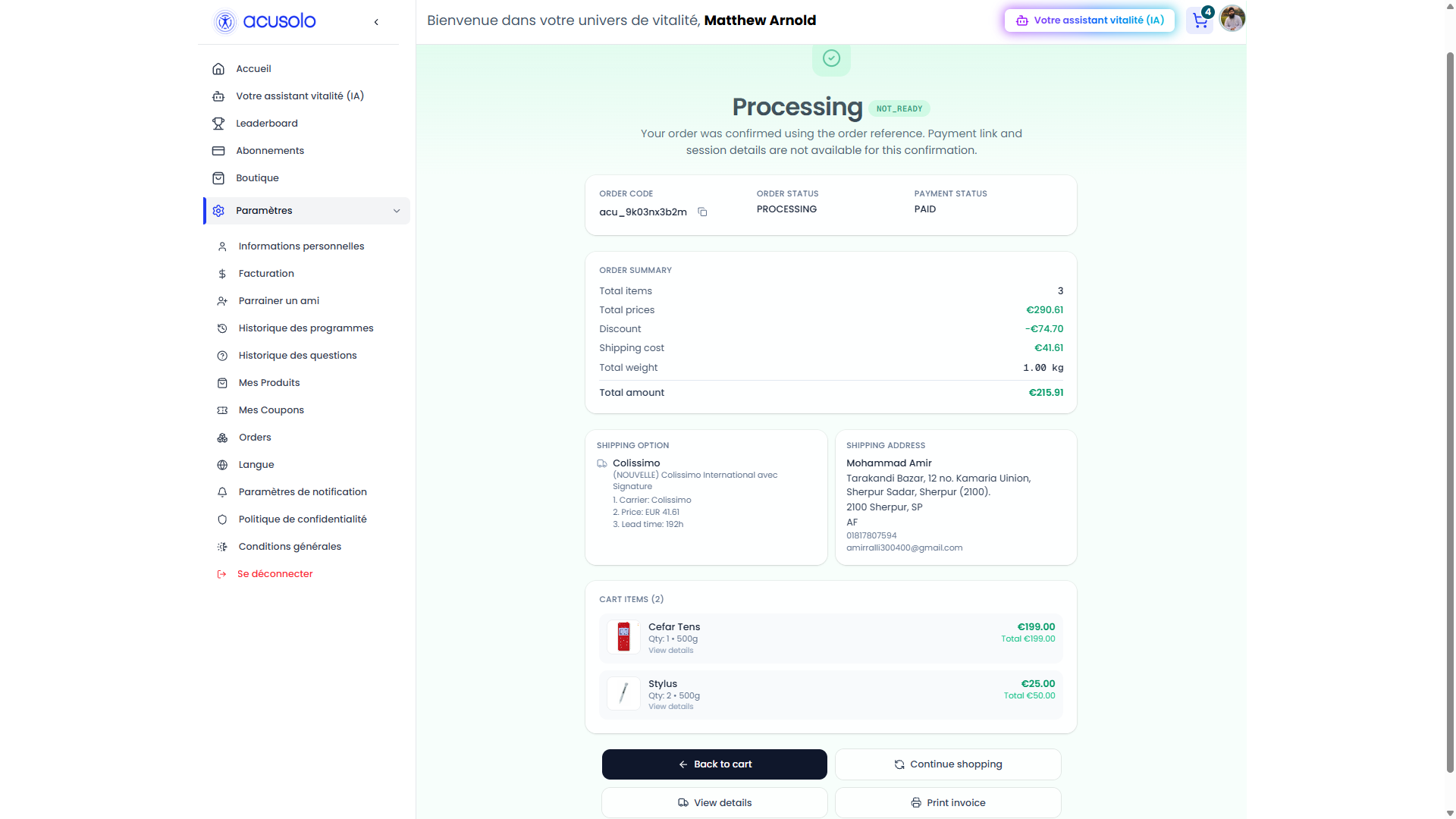Open View details for Cefar Tens
The height and width of the screenshot is (819, 1456).
[x=670, y=651]
